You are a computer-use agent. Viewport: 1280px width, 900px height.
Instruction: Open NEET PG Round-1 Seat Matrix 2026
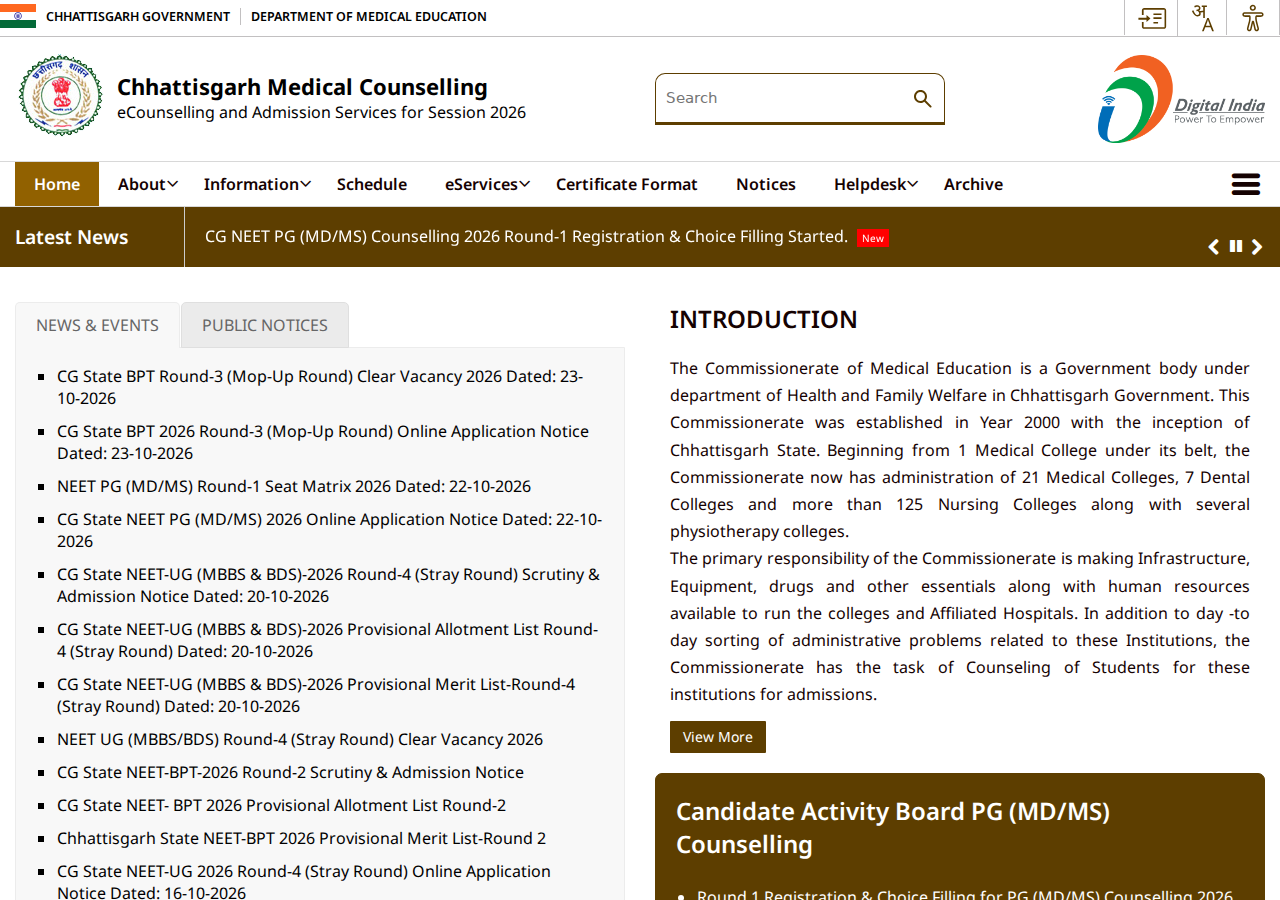(x=294, y=486)
